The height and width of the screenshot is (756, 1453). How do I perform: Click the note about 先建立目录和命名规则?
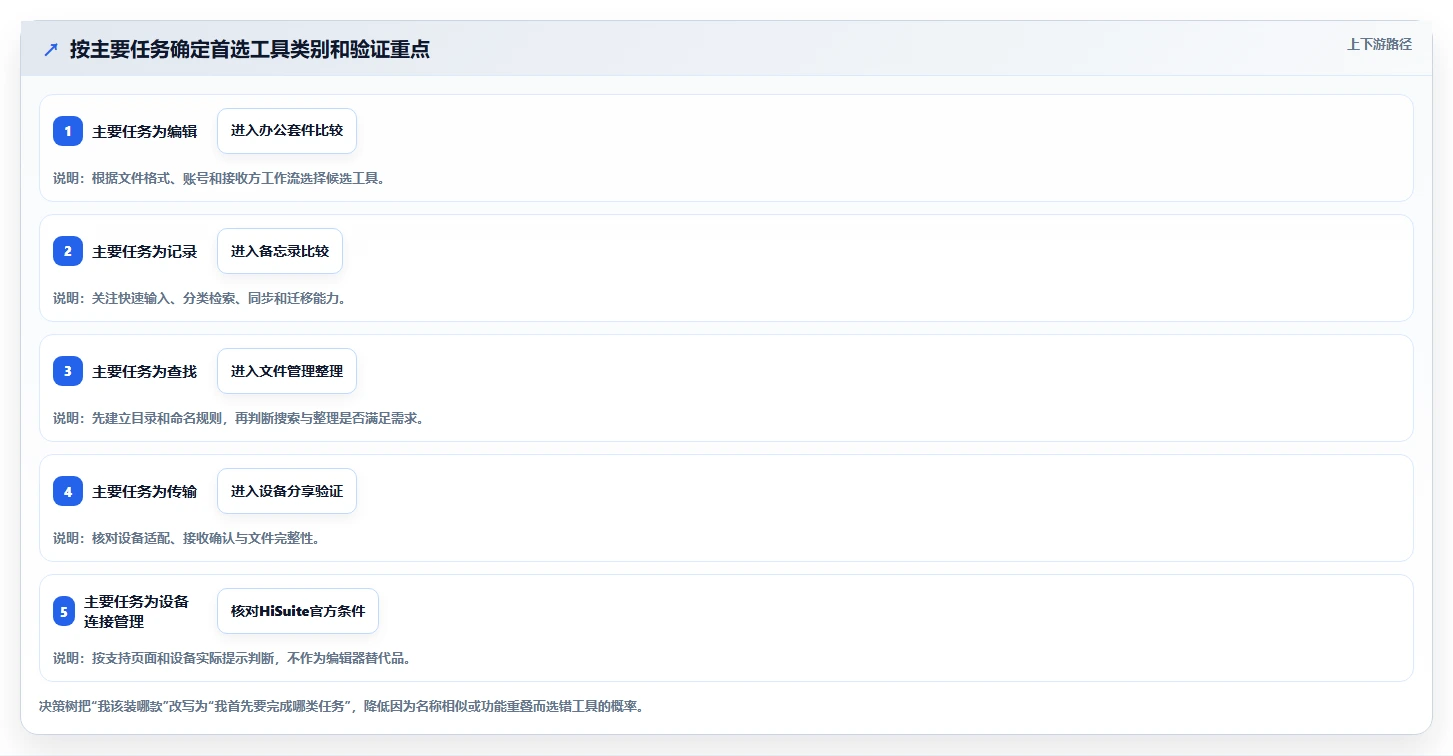click(x=240, y=418)
